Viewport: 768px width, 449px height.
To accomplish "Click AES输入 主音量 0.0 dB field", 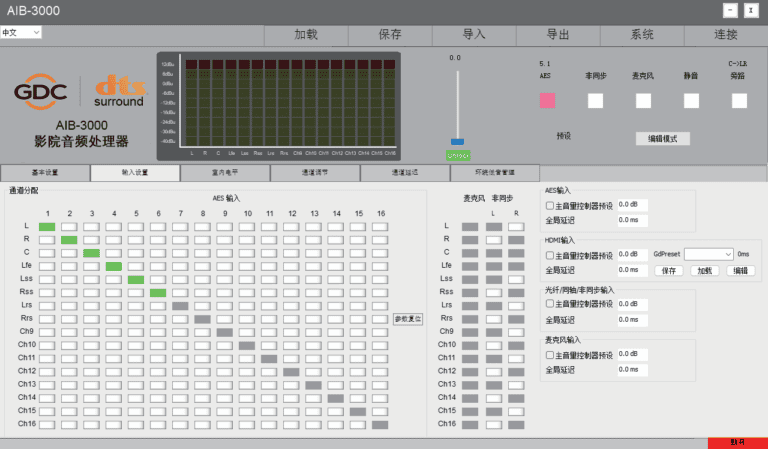I will pos(632,205).
